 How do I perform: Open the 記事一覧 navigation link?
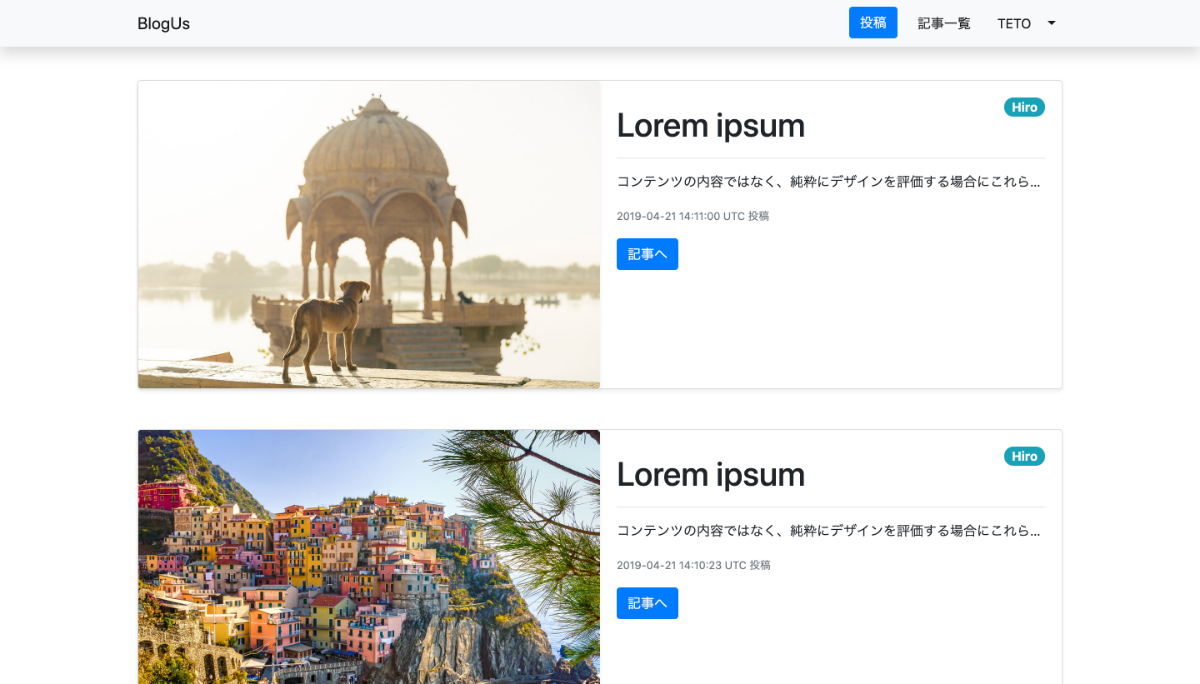944,24
